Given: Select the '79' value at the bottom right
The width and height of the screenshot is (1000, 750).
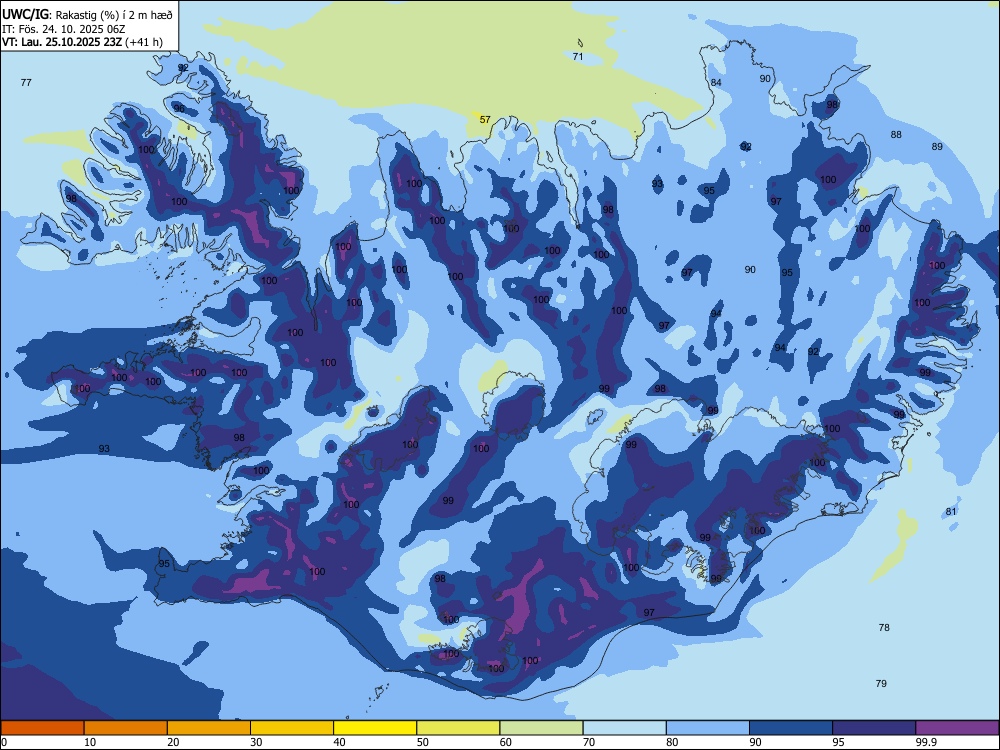Looking at the screenshot, I should (x=881, y=683).
